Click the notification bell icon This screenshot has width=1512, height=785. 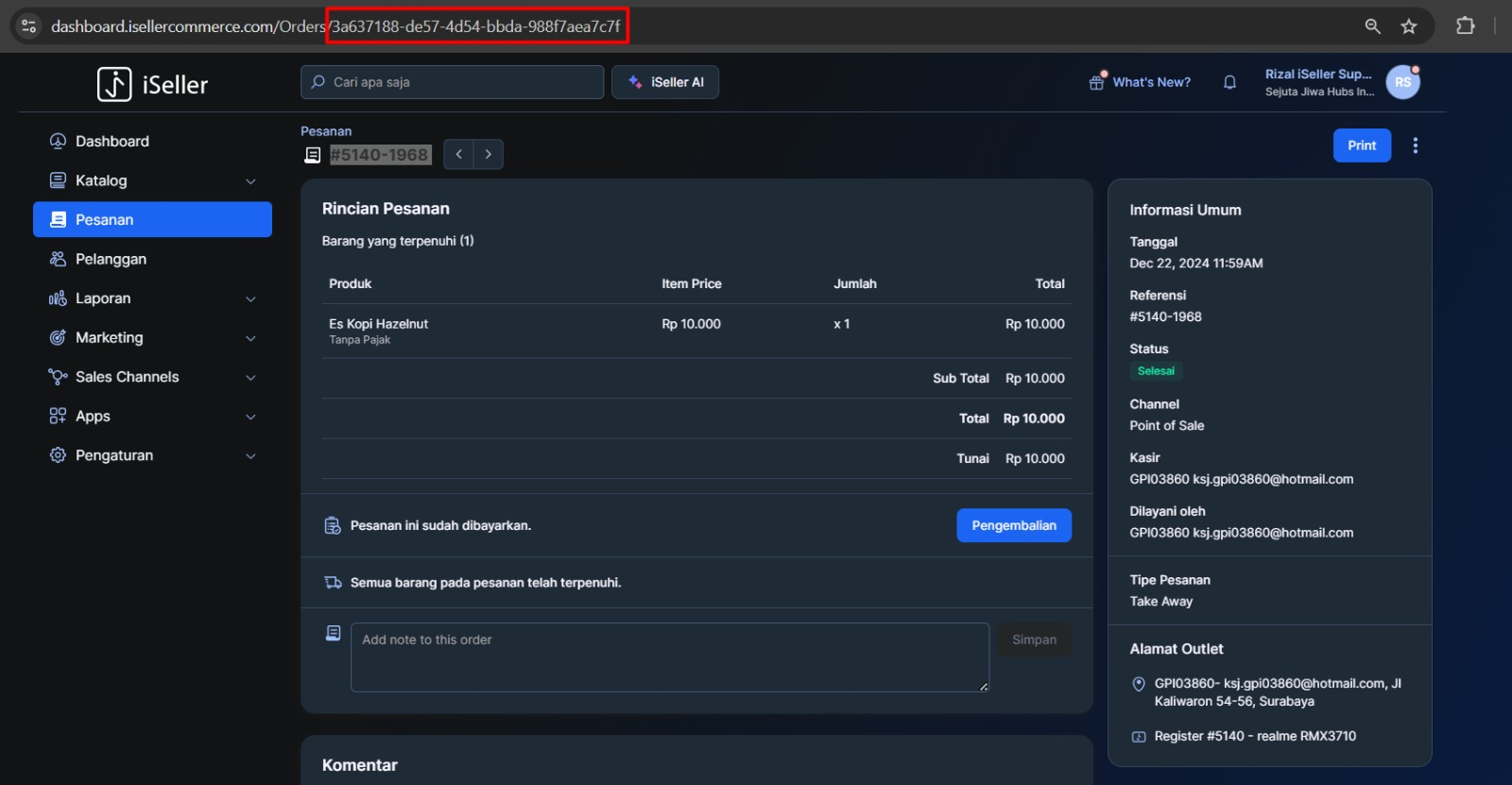click(1229, 82)
